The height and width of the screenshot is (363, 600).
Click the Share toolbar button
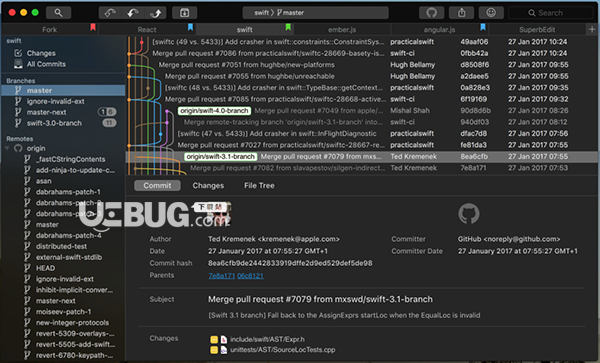point(461,13)
